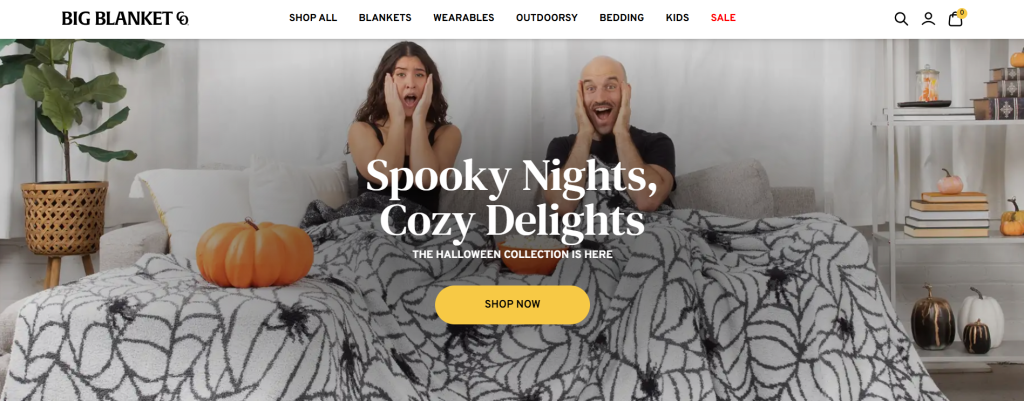Screen dimensions: 1024x401
Task: Click the Spooky Nights, Cozy Delights headline
Action: 512,199
